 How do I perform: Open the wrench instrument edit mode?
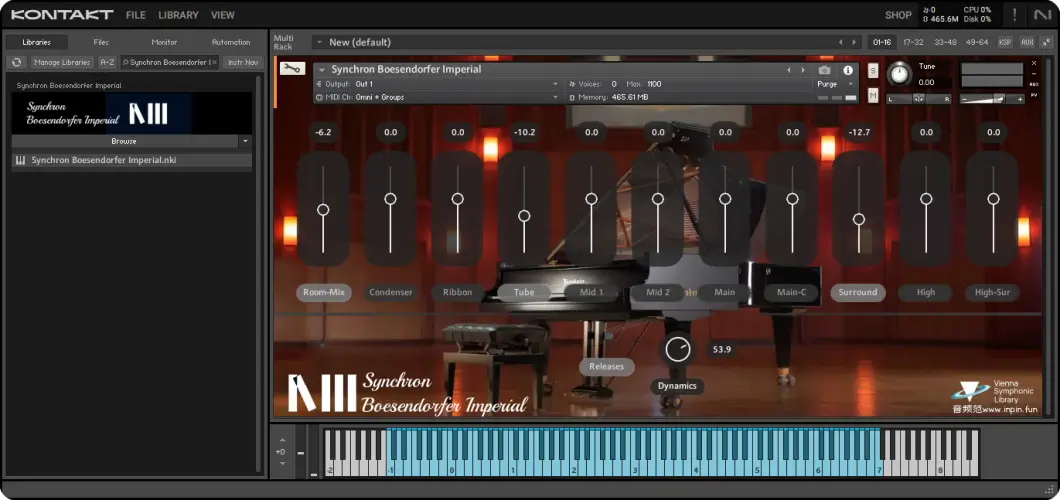(x=293, y=68)
